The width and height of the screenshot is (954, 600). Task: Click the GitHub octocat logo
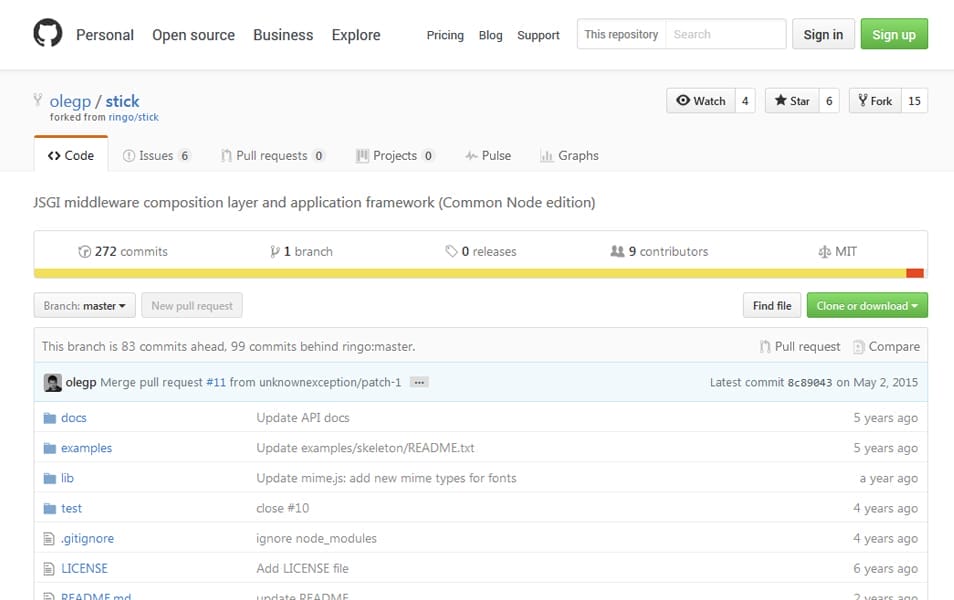47,34
